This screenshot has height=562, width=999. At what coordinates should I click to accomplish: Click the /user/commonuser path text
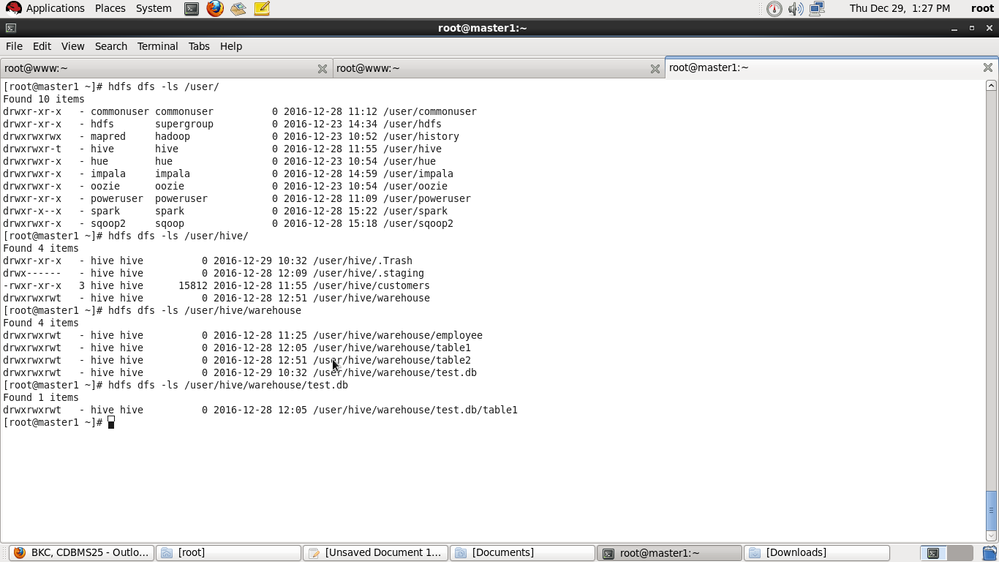point(429,112)
